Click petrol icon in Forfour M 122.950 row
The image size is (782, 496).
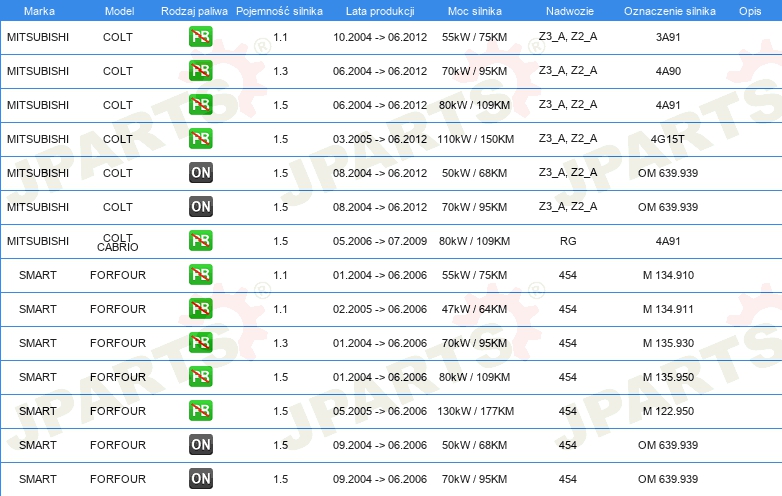pos(200,411)
